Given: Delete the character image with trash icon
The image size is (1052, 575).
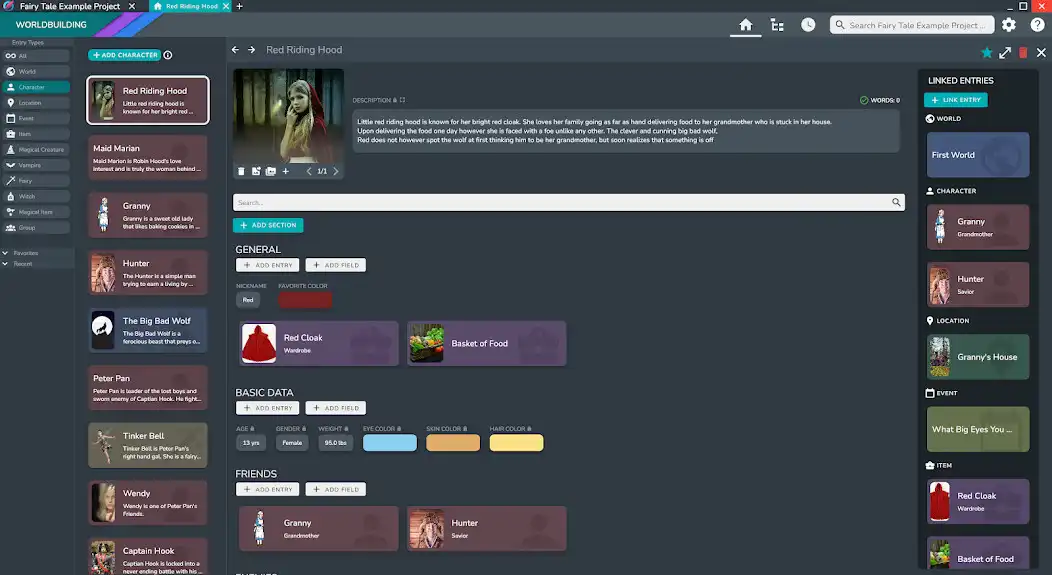Looking at the screenshot, I should [x=241, y=171].
